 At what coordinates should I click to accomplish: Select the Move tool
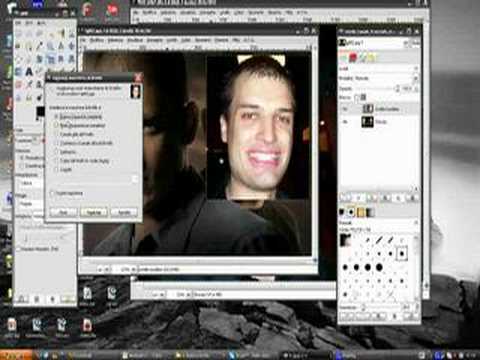[x=71, y=45]
